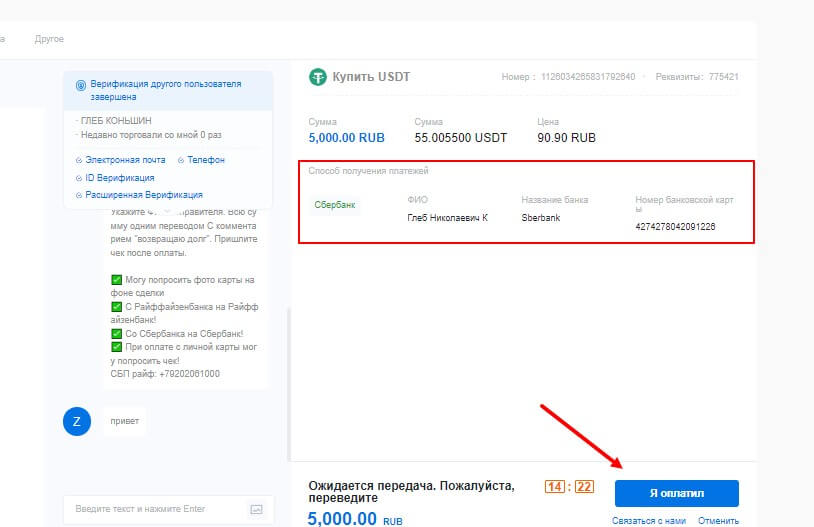Click the Телефон verified check icon
The width and height of the screenshot is (814, 527).
(180, 160)
